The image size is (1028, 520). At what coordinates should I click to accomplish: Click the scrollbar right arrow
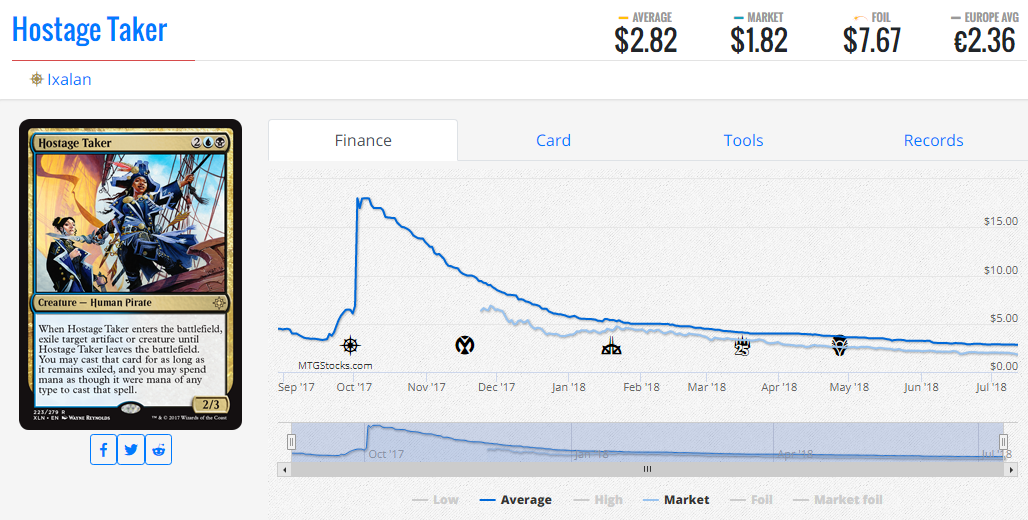[1011, 470]
